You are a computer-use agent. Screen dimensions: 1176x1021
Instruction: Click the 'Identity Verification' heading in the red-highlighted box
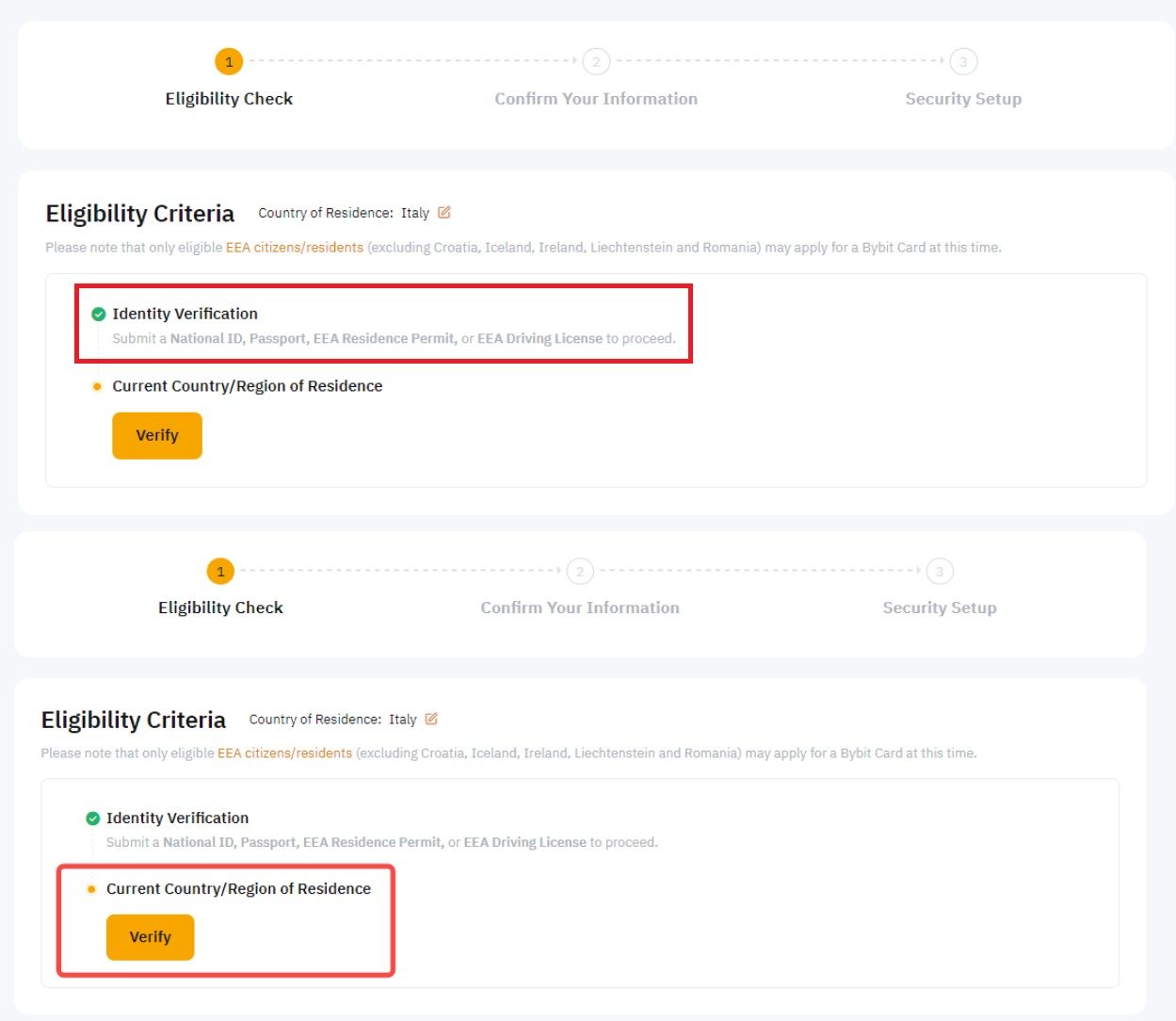(185, 314)
